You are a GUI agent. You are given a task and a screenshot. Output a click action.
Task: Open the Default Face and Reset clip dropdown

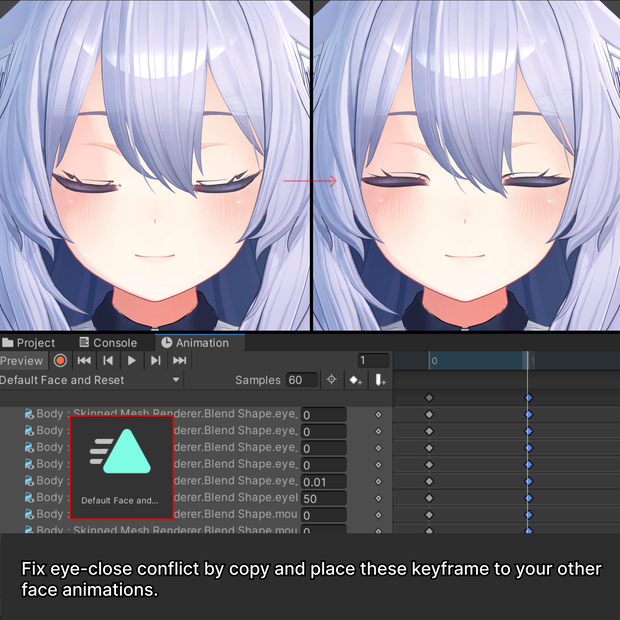(x=90, y=380)
